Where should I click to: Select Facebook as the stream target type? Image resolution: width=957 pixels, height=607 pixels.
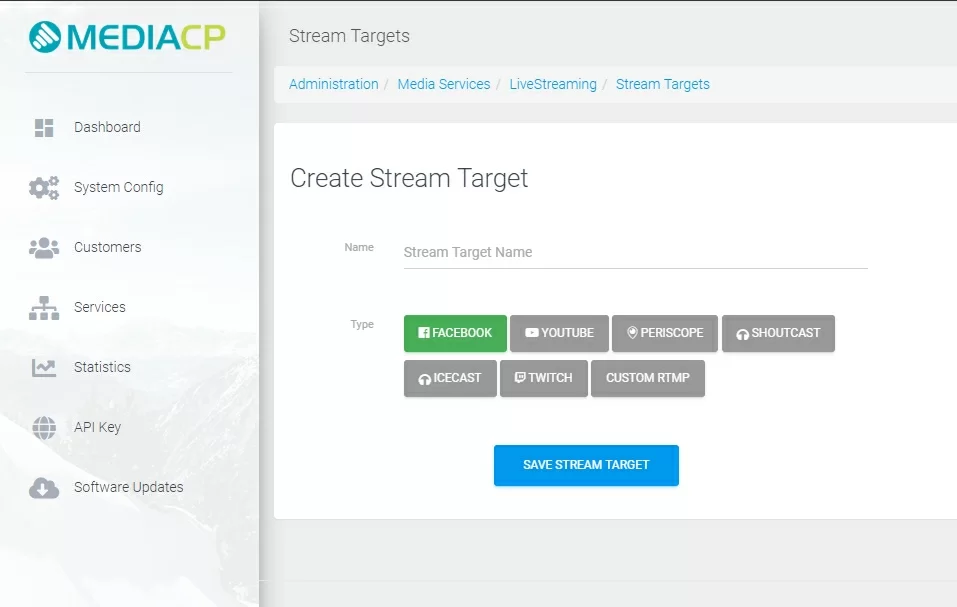click(455, 333)
